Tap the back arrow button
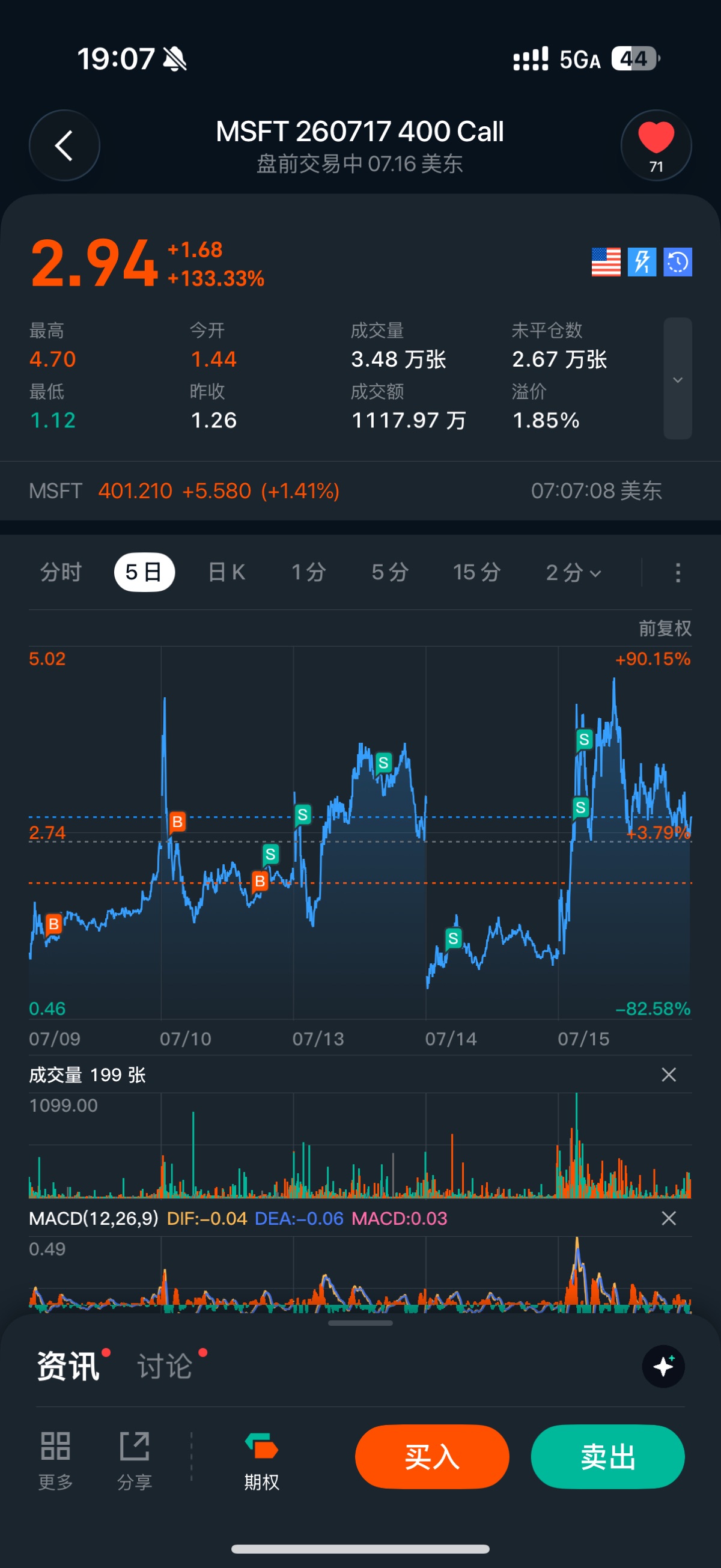This screenshot has width=721, height=1568. click(x=64, y=145)
